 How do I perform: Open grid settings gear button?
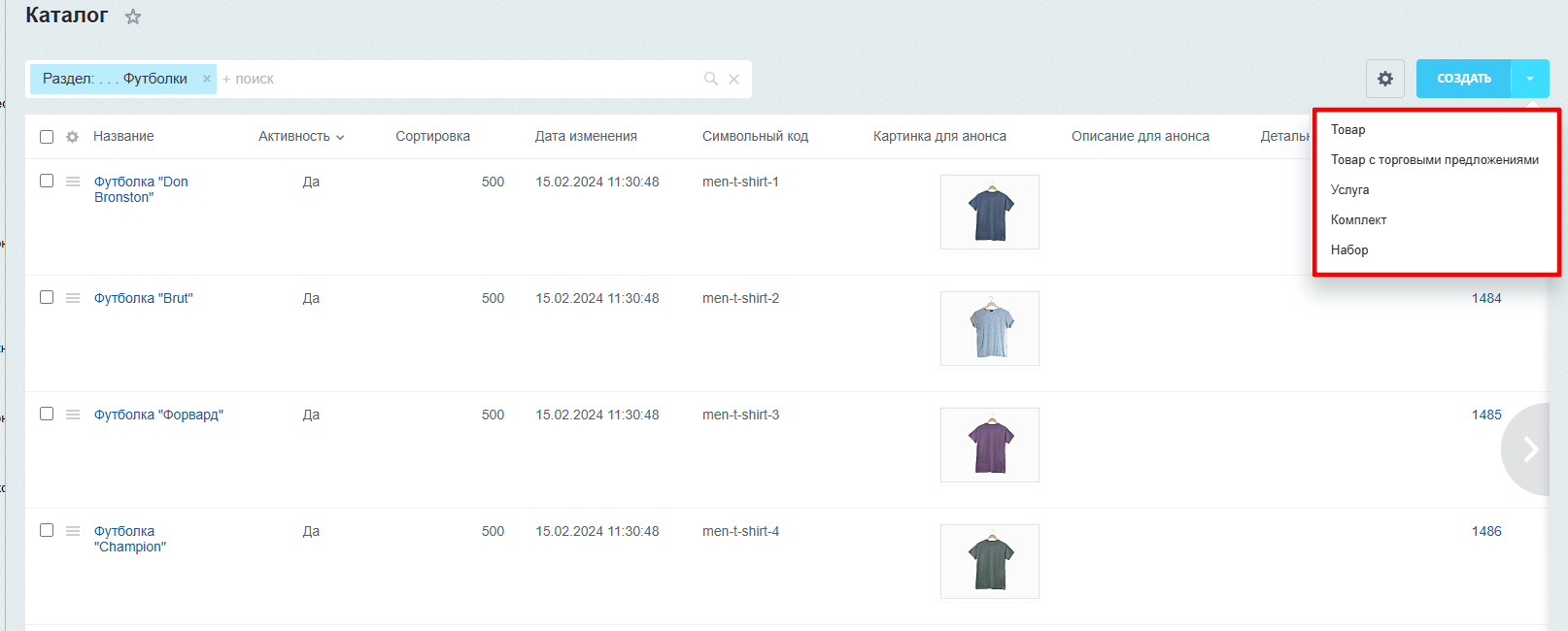(1384, 79)
